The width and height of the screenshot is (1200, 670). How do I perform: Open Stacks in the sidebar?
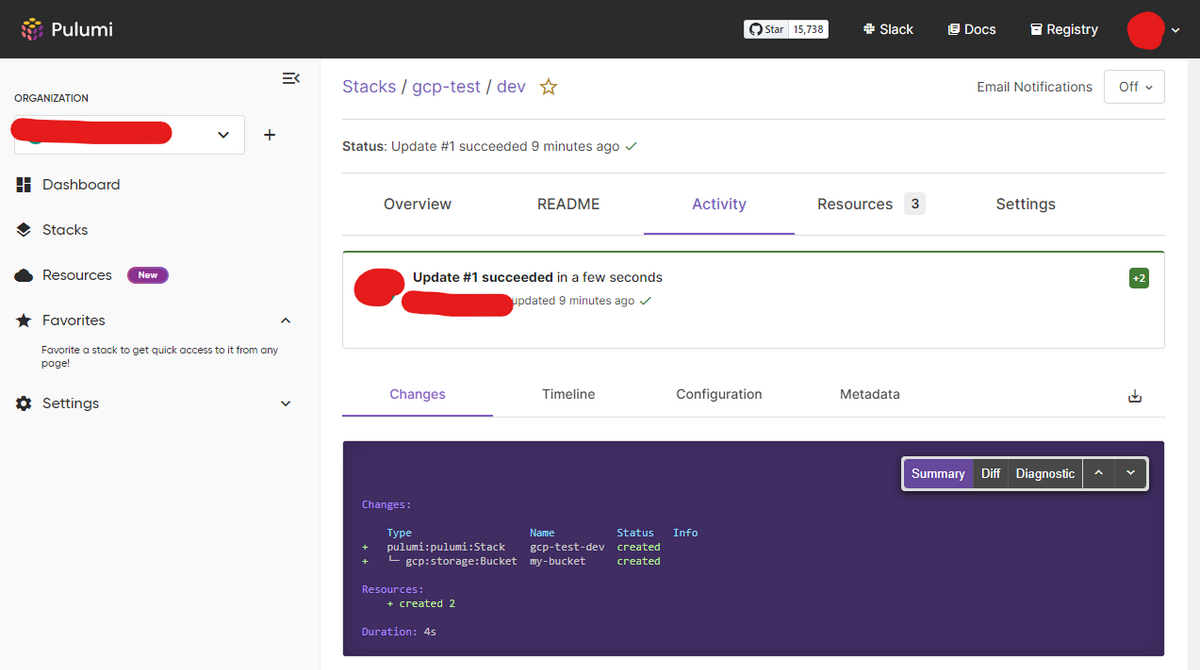(64, 229)
